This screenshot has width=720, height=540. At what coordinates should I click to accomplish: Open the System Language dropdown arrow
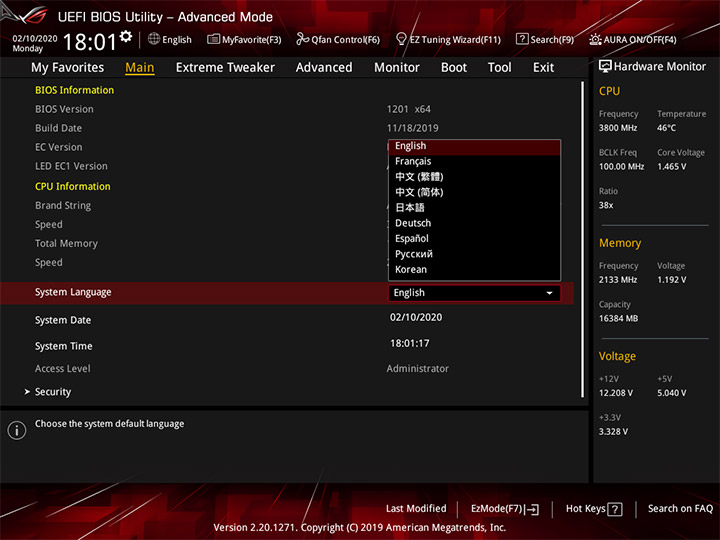pyautogui.click(x=549, y=293)
